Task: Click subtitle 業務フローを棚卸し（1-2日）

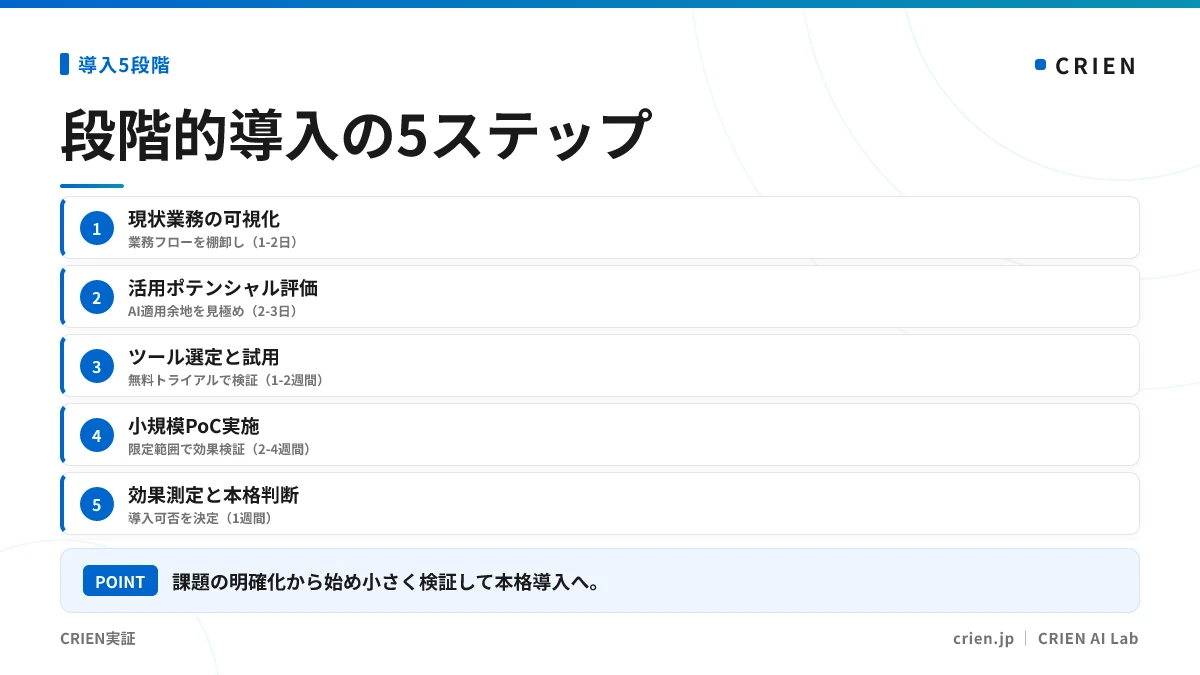Action: pyautogui.click(x=214, y=242)
